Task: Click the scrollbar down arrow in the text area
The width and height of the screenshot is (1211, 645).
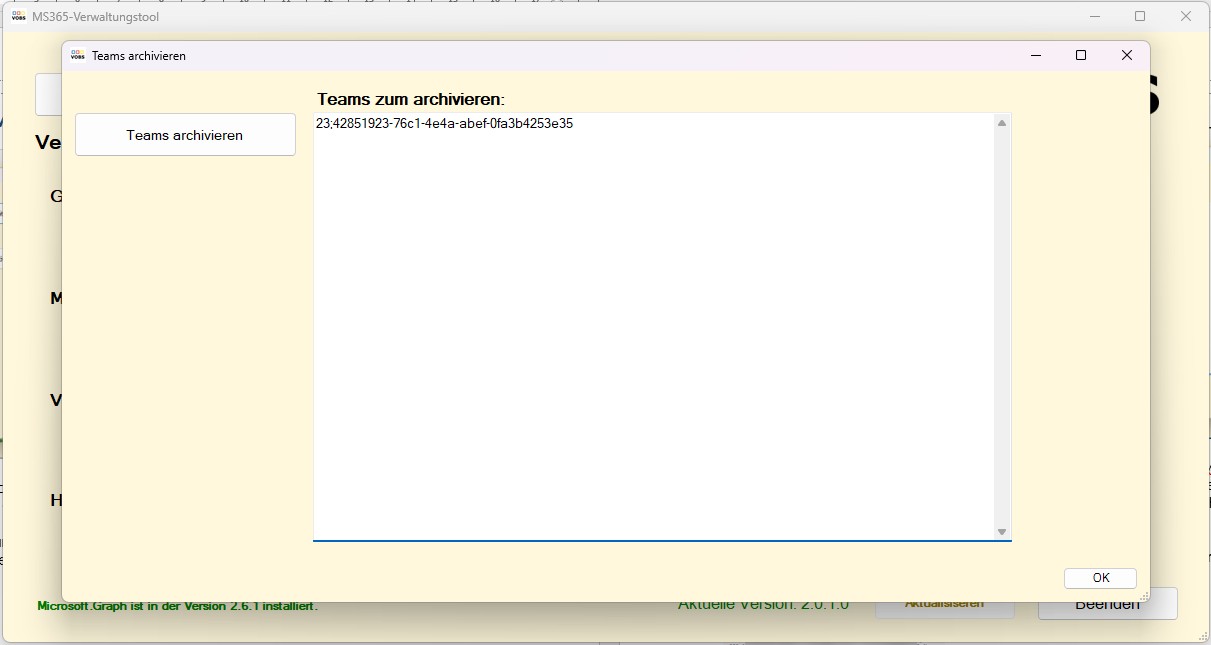Action: [x=1002, y=532]
